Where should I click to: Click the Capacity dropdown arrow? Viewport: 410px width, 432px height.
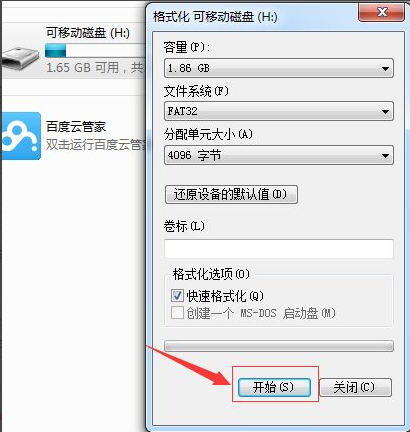(x=385, y=69)
